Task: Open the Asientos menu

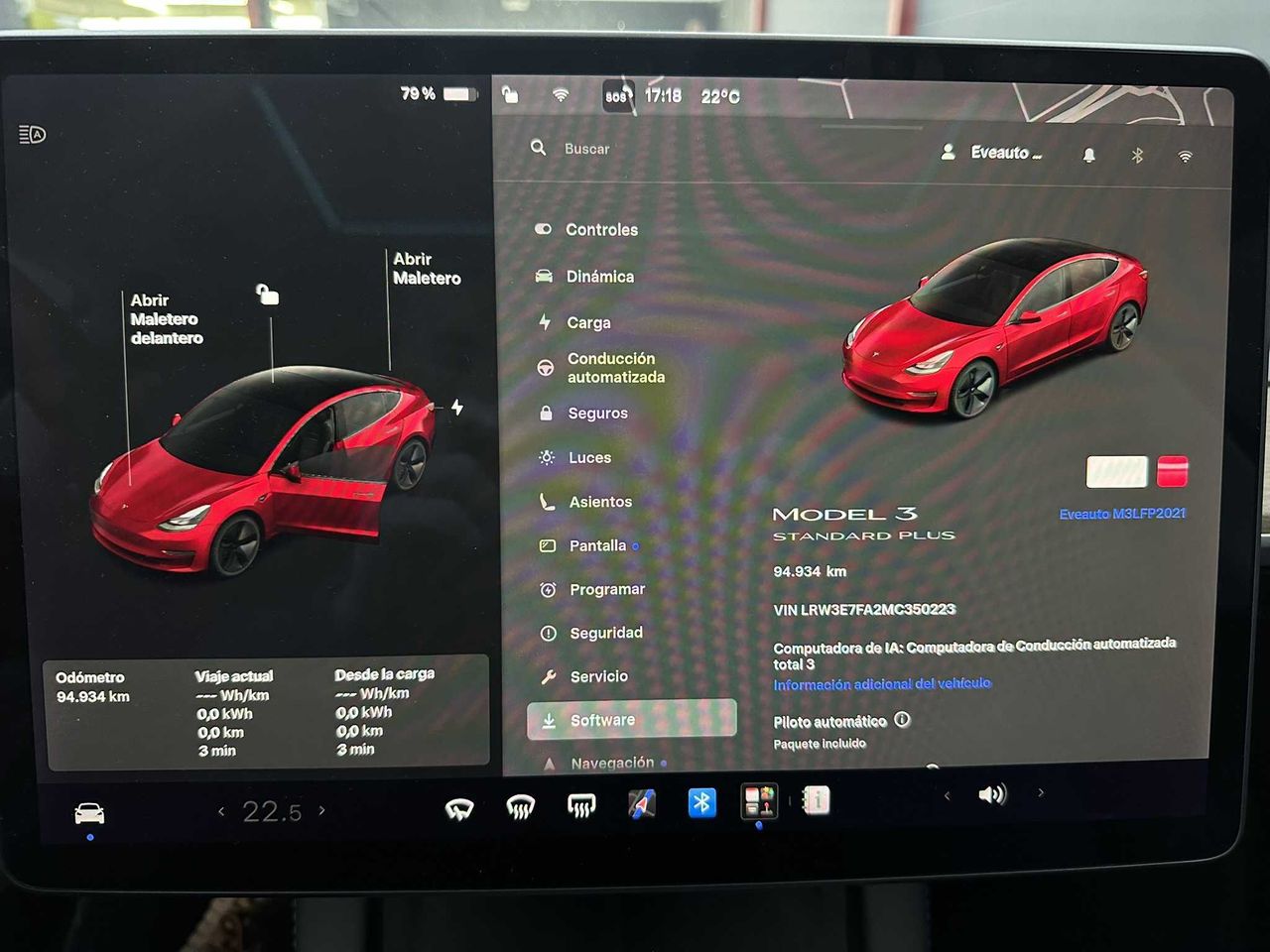Action: pos(584,502)
